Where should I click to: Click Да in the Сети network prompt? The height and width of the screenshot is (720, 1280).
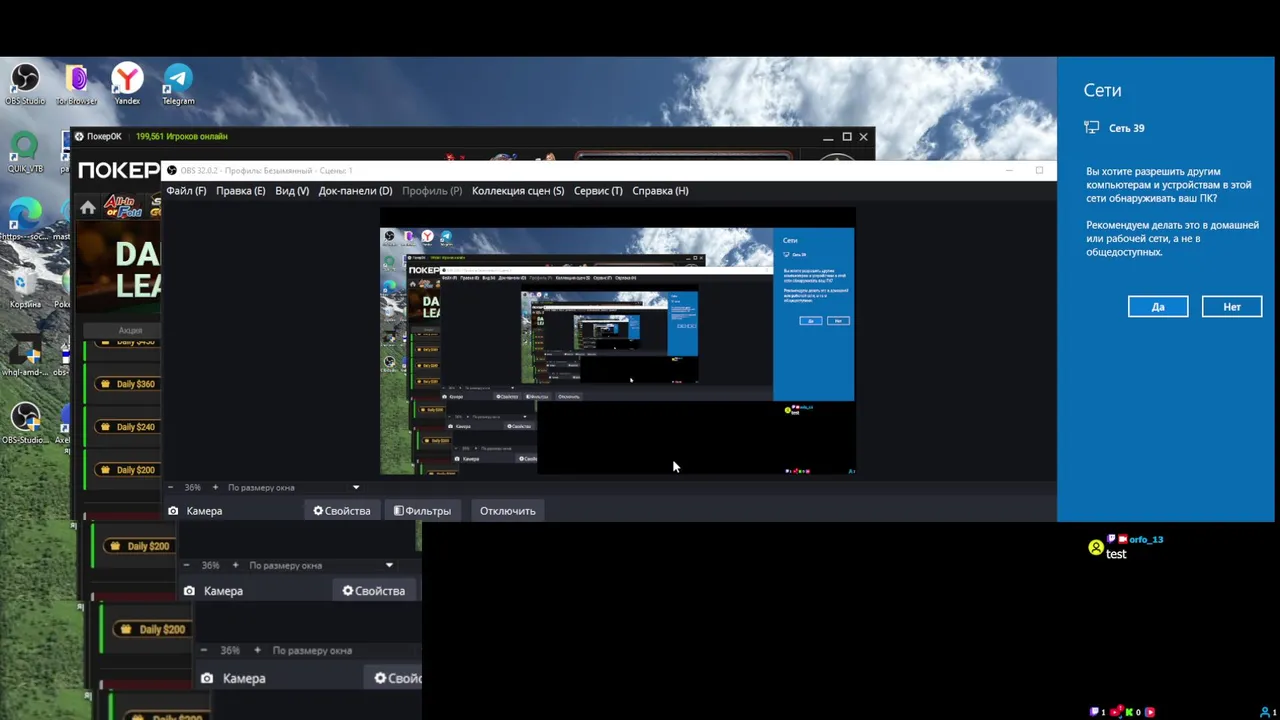point(1158,307)
